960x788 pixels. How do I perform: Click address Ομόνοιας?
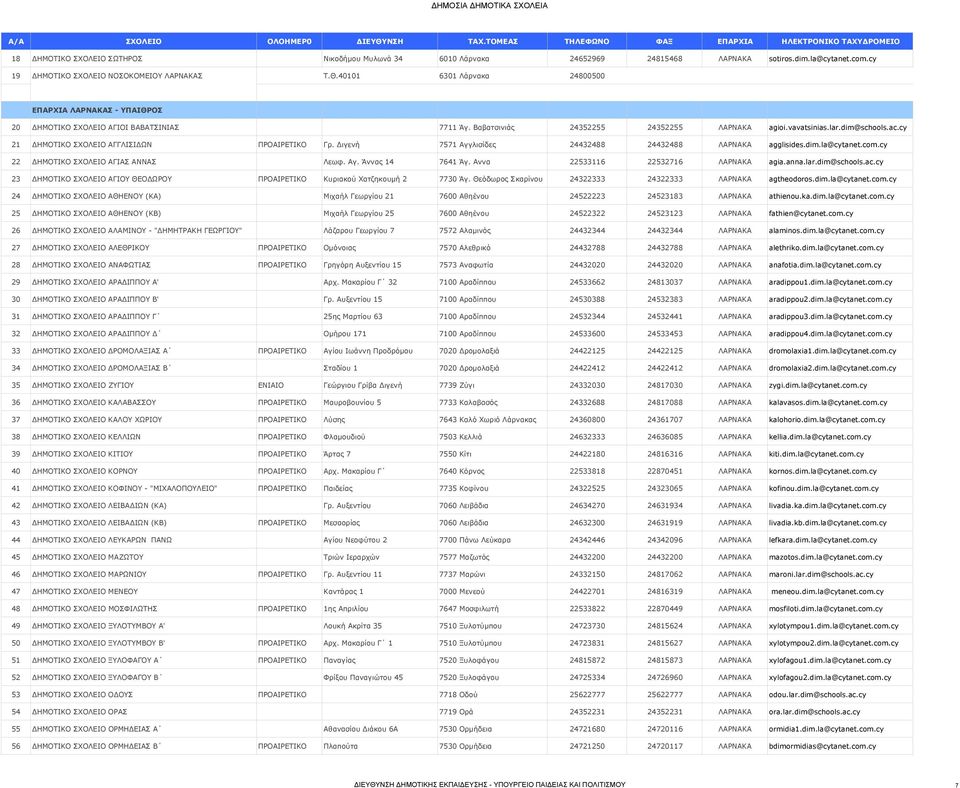pyautogui.click(x=339, y=247)
